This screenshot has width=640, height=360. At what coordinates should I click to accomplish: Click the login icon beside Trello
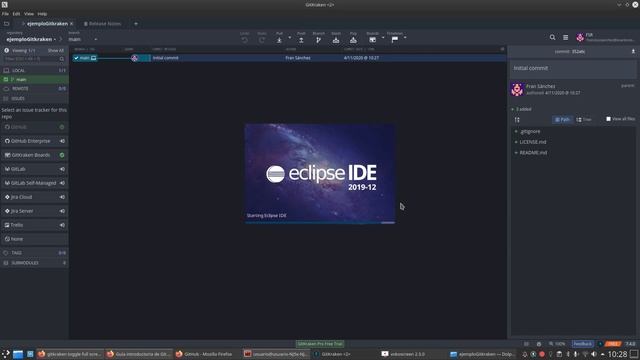(62, 225)
